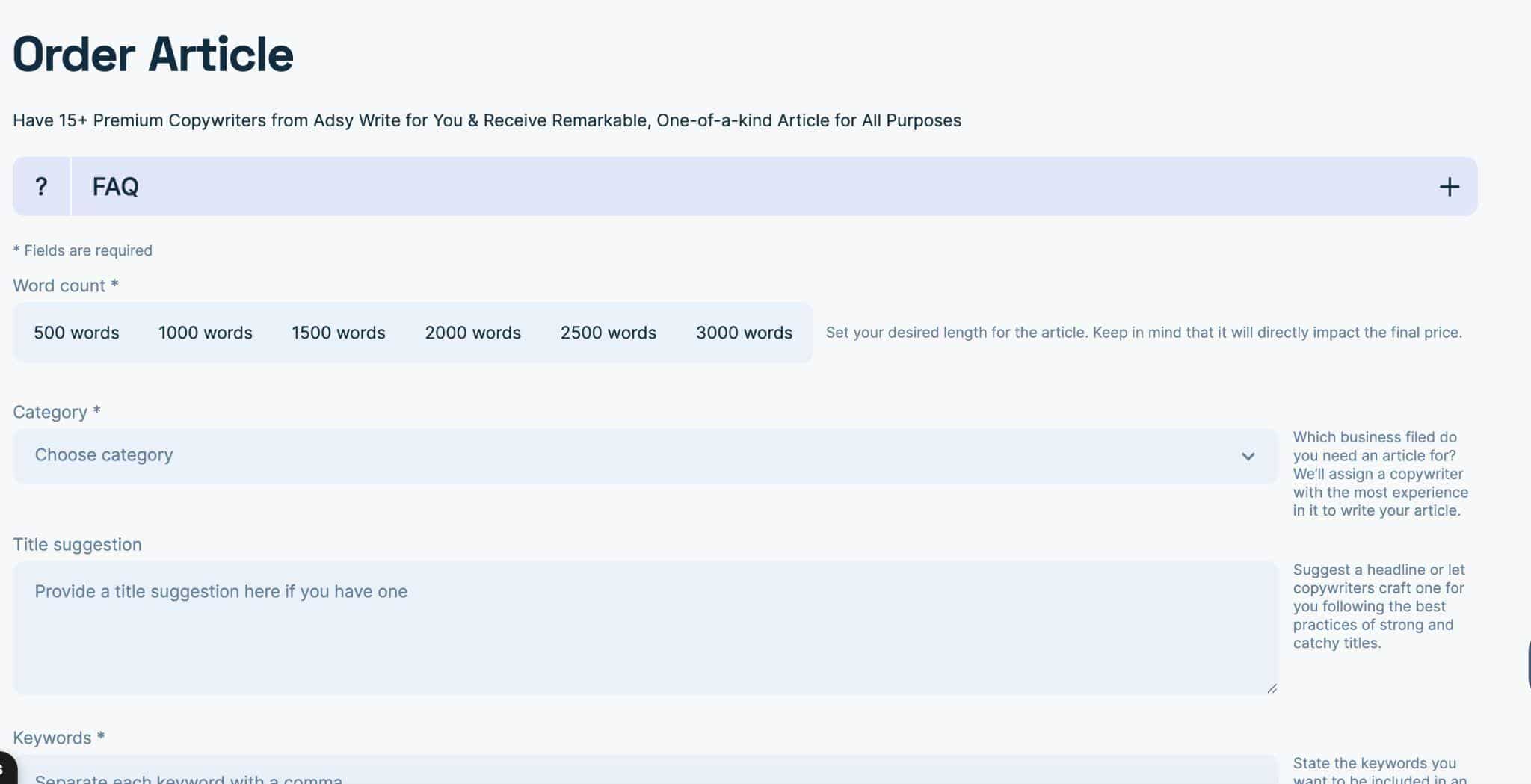Focus the Title suggestion text area
This screenshot has height=784, width=1531.
(x=644, y=628)
